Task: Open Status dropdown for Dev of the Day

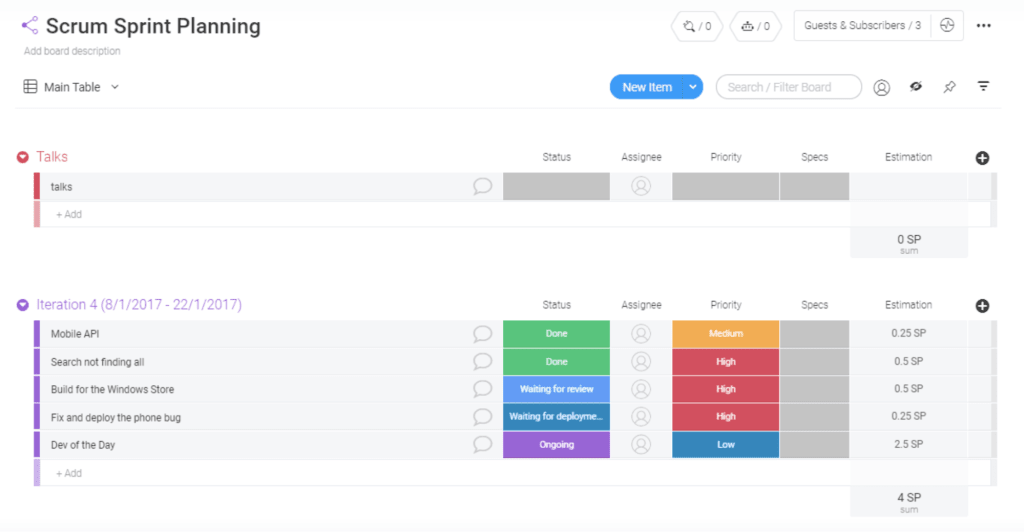Action: pyautogui.click(x=556, y=445)
